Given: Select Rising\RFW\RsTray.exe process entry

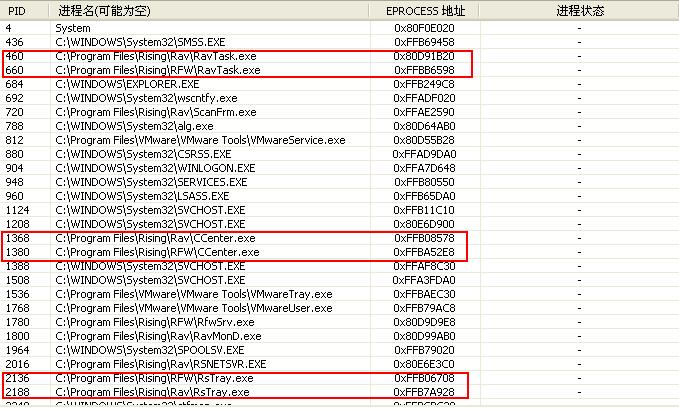Looking at the screenshot, I should [x=154, y=378].
